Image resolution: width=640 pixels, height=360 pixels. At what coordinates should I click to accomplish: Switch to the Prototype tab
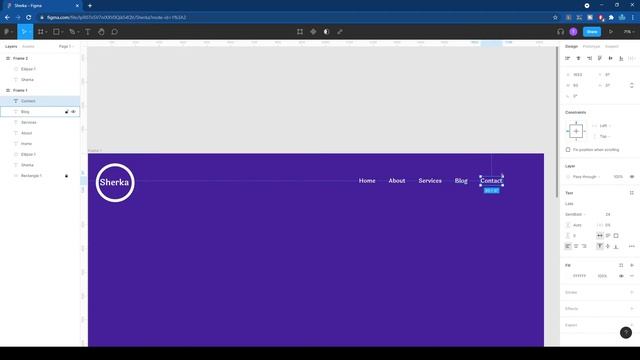tap(591, 47)
